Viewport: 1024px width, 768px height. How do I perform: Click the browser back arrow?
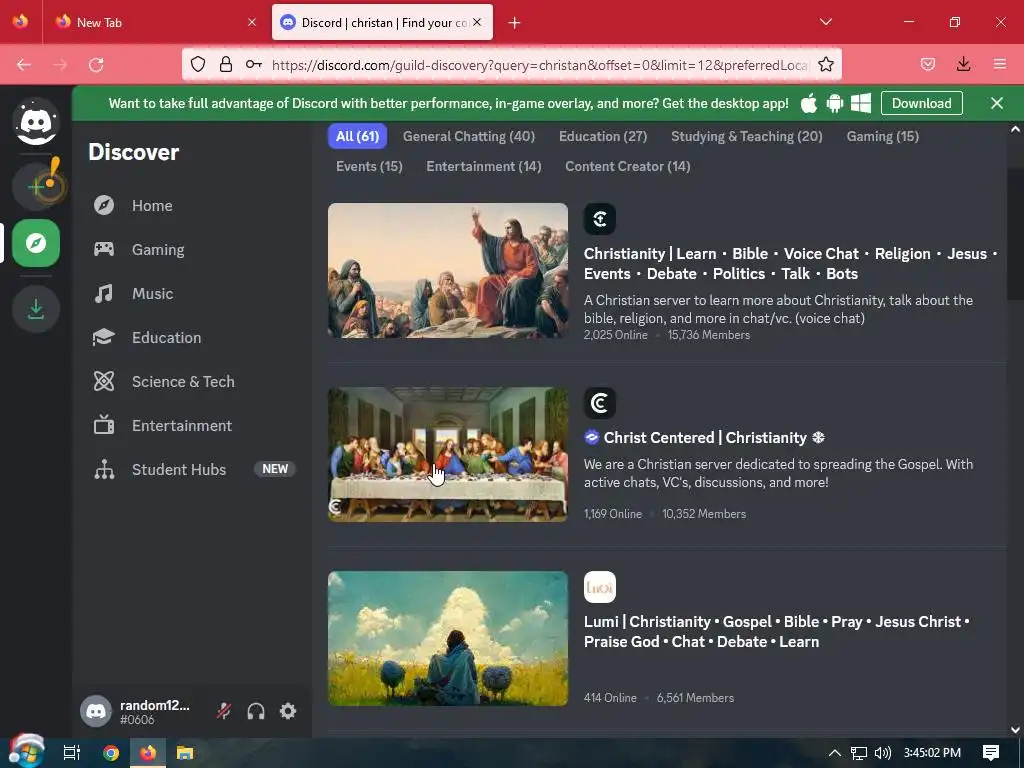tap(24, 65)
